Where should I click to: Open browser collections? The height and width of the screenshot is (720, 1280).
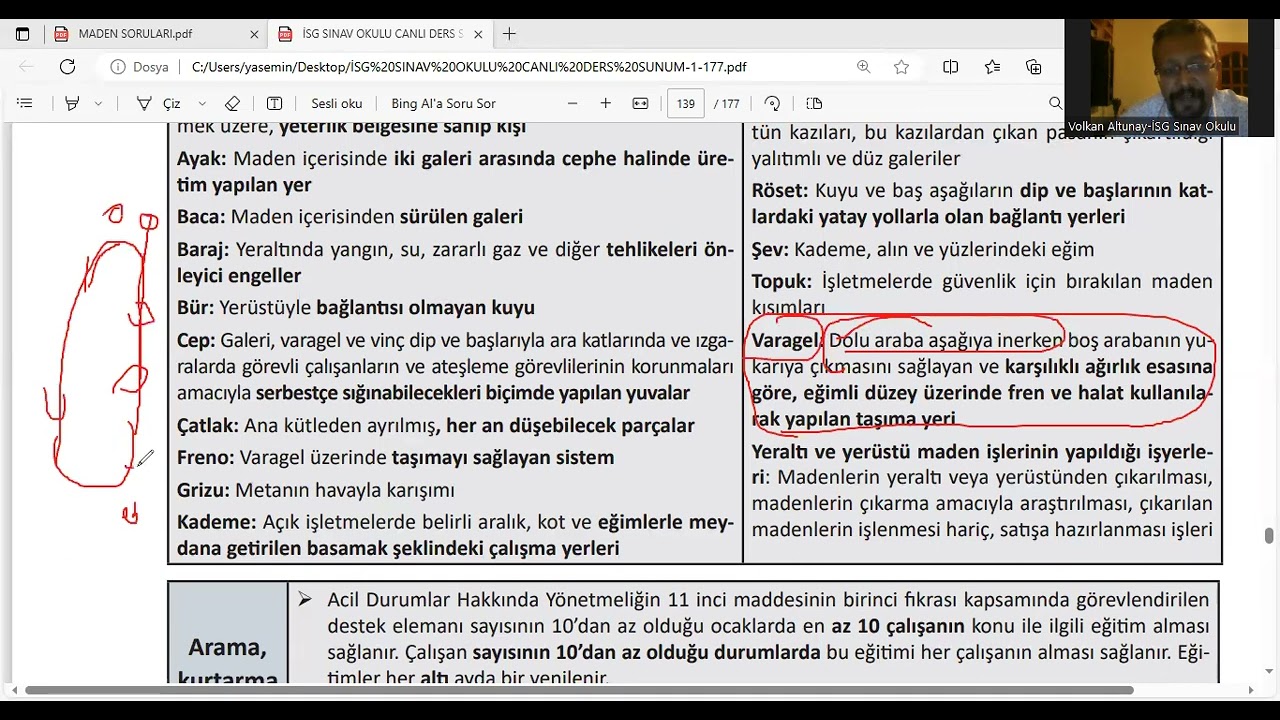[1034, 67]
